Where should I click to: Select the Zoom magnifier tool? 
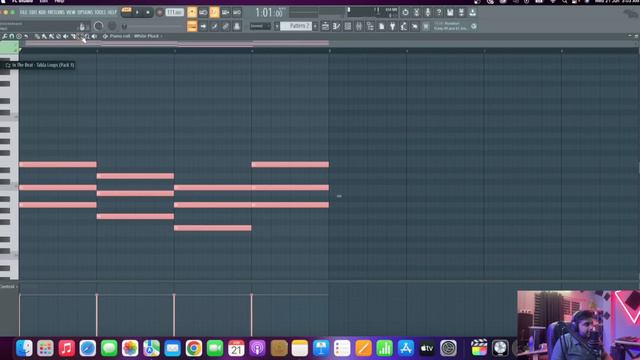pyautogui.click(x=87, y=36)
